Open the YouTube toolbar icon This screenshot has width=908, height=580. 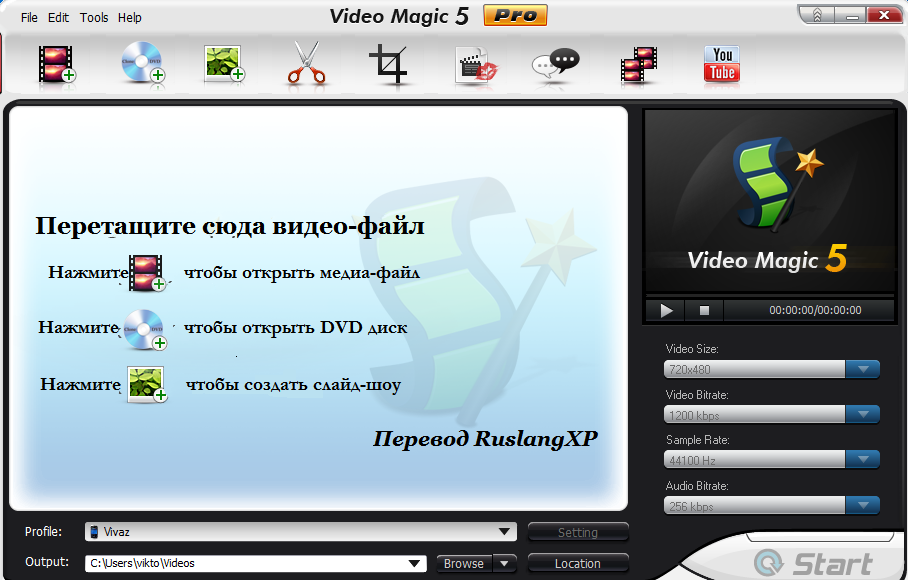[x=722, y=64]
